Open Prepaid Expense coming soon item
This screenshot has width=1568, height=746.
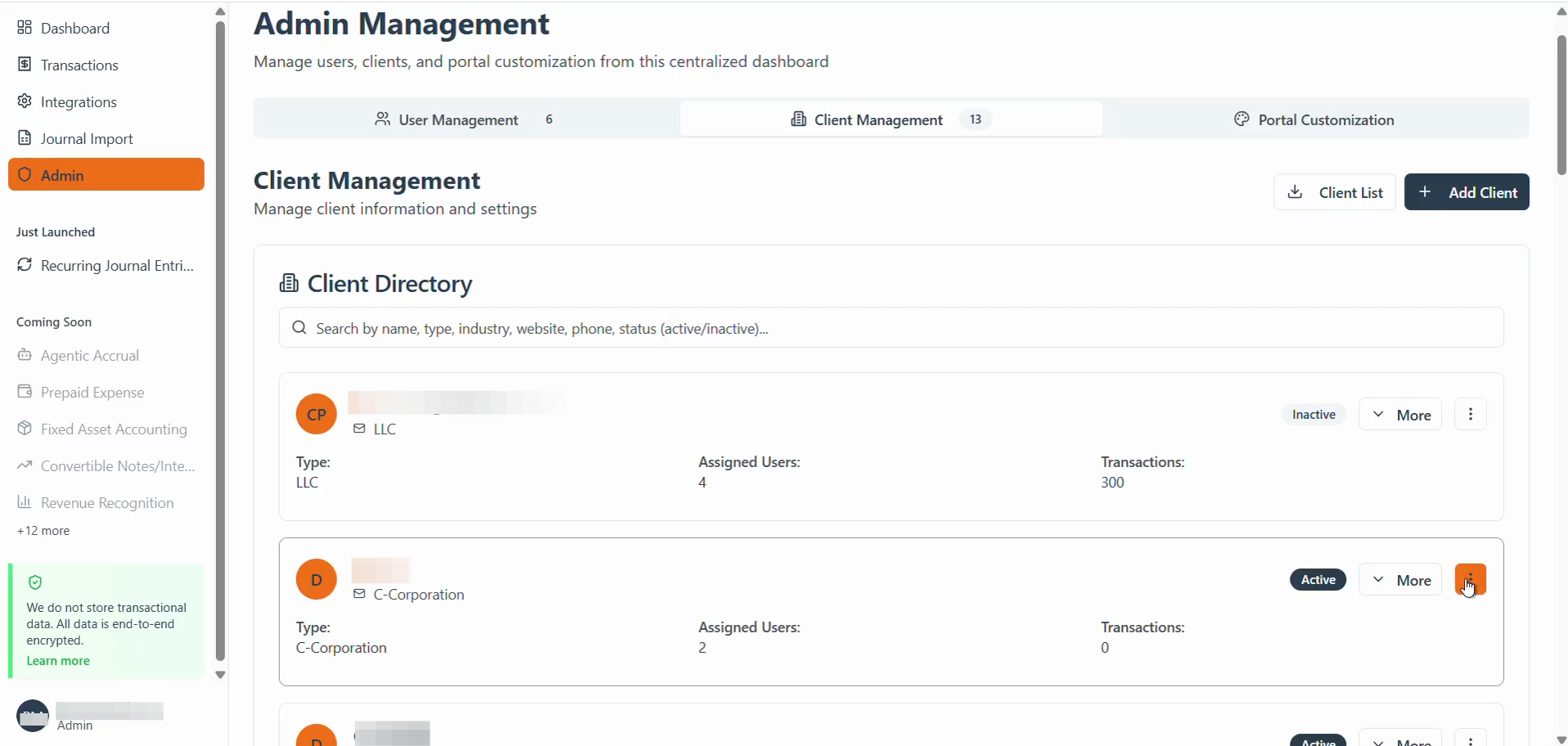106,393
